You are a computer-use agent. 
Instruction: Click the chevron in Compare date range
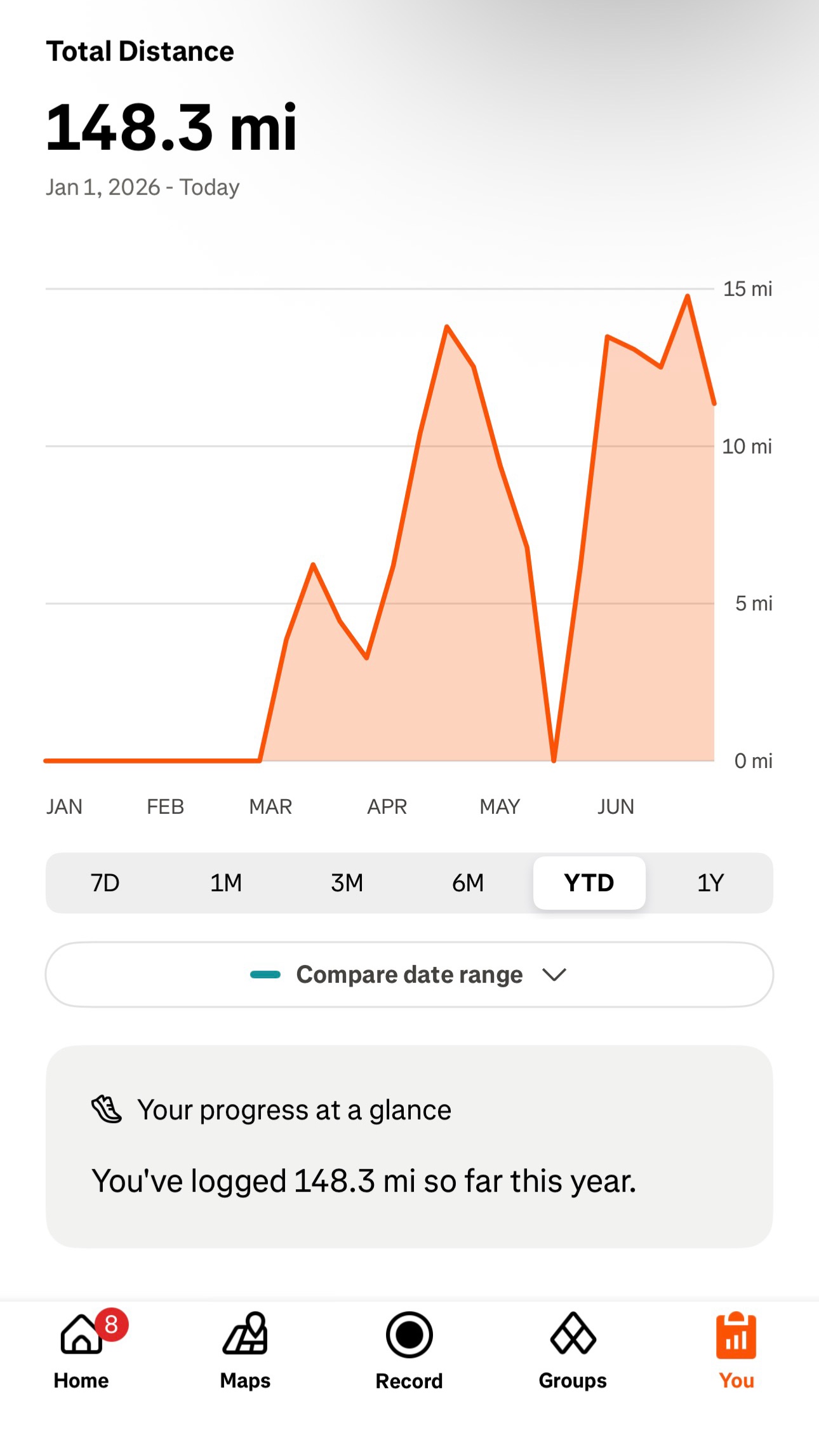(554, 974)
